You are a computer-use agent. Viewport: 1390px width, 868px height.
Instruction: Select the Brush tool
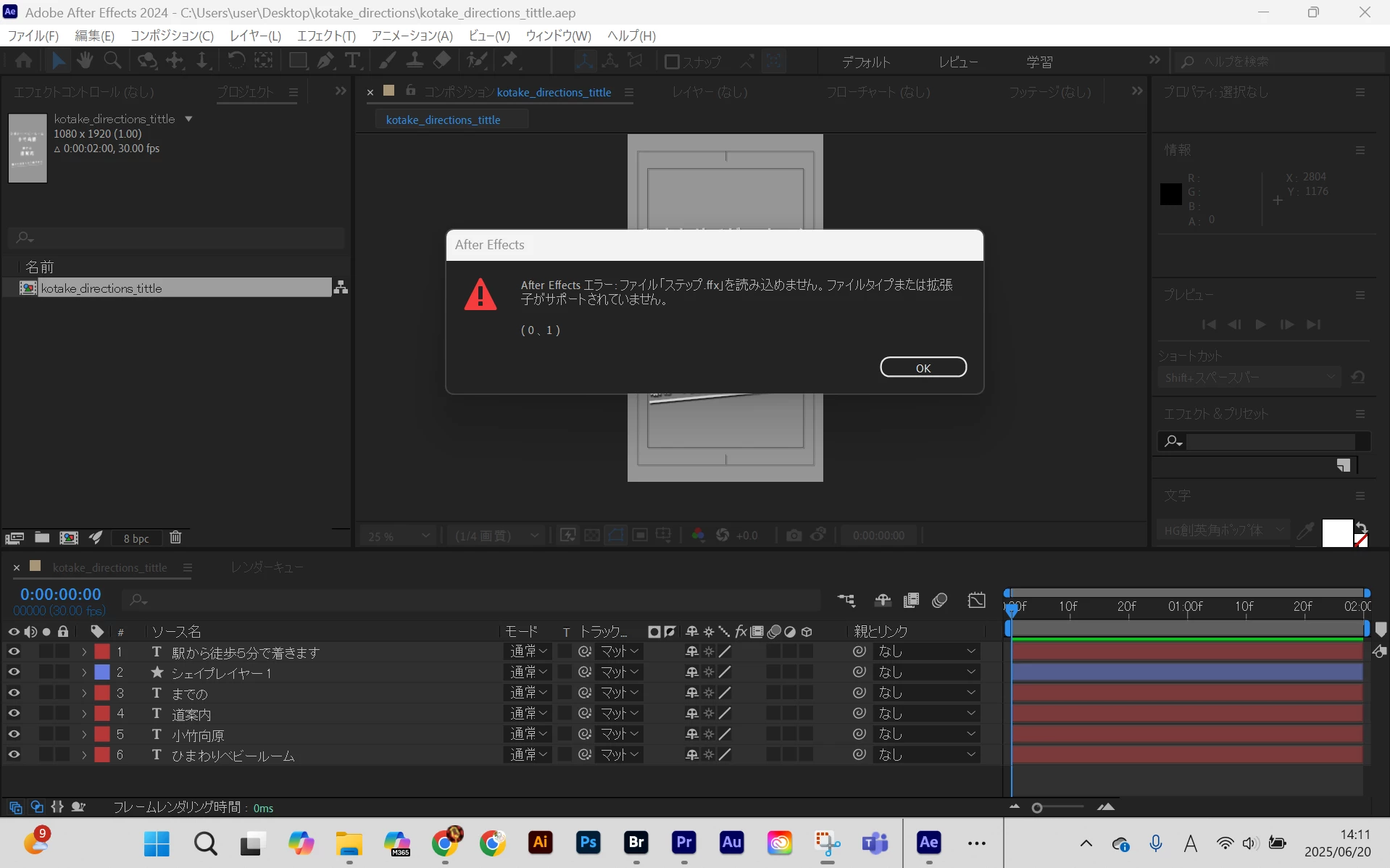[388, 61]
